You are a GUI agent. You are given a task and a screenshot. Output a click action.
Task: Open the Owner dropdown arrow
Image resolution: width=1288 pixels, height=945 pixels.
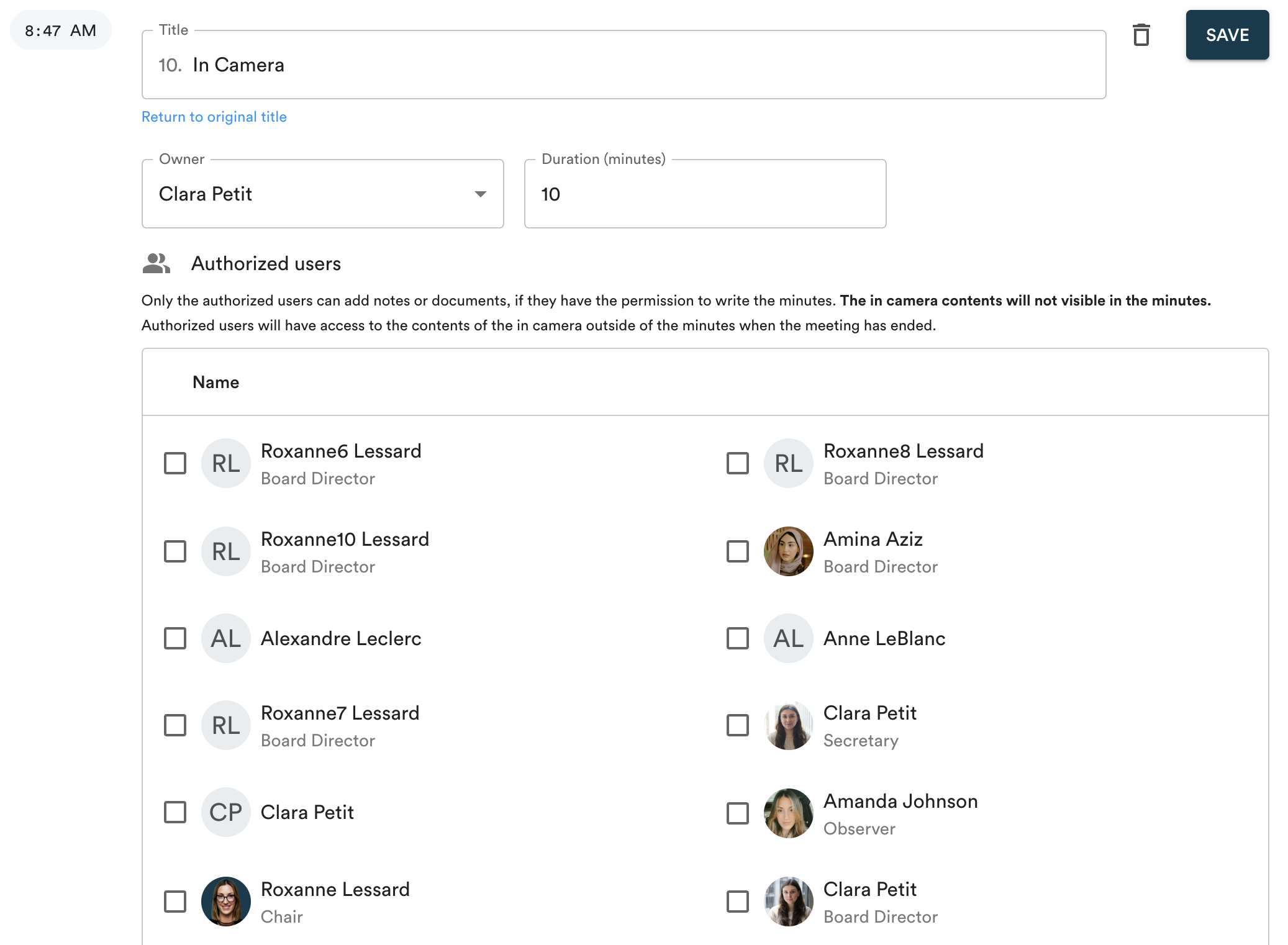(x=480, y=194)
